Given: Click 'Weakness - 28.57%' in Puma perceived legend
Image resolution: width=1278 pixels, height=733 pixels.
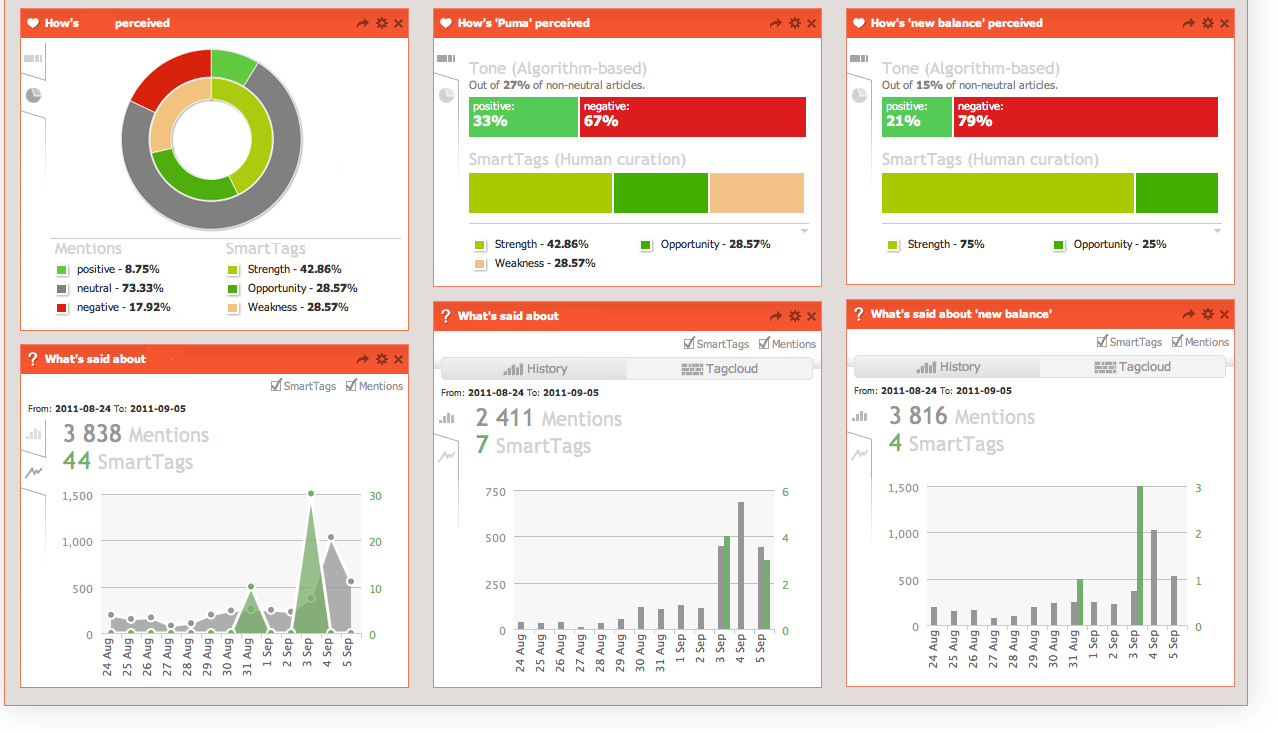Looking at the screenshot, I should [x=535, y=263].
